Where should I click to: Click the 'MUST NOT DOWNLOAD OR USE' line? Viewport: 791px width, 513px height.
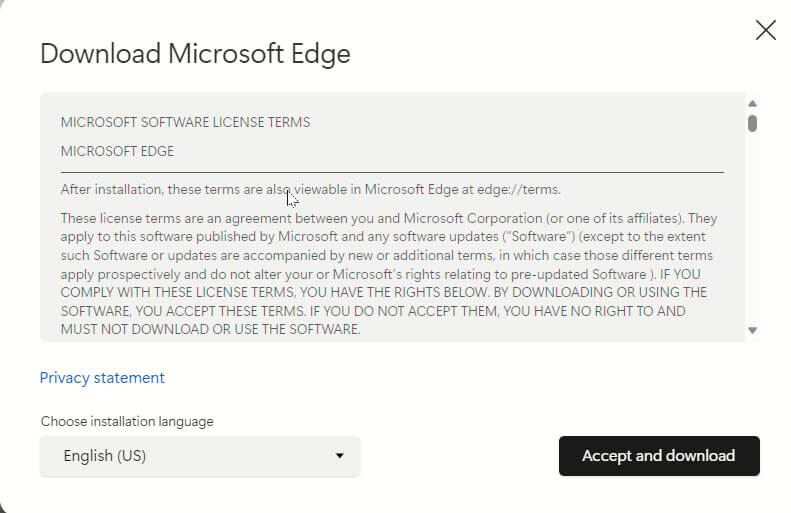click(x=210, y=329)
